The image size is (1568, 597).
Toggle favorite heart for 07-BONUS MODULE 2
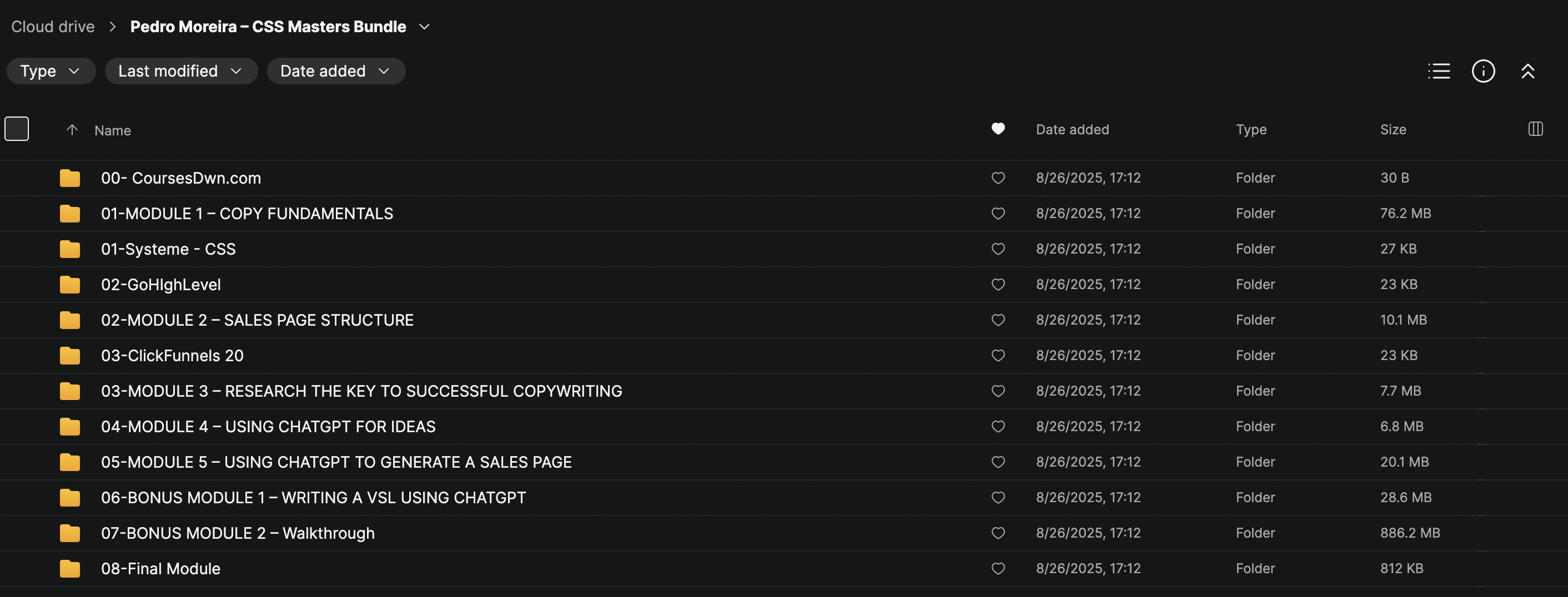click(998, 533)
